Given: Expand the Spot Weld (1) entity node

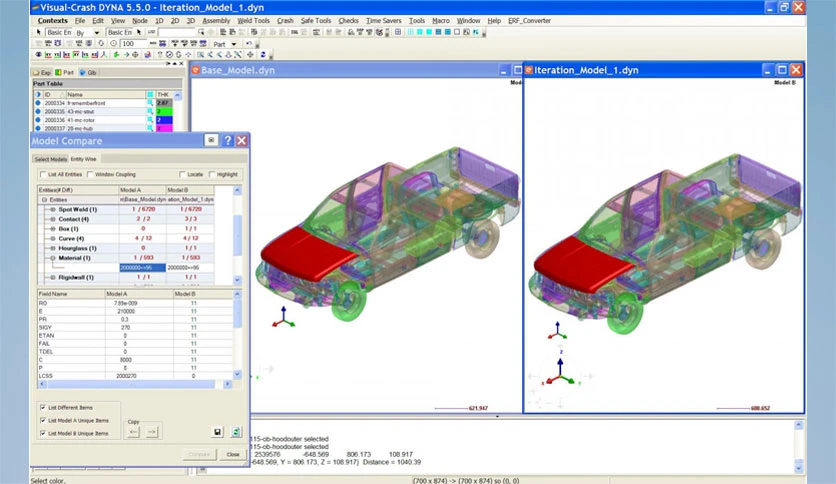Looking at the screenshot, I should [53, 209].
